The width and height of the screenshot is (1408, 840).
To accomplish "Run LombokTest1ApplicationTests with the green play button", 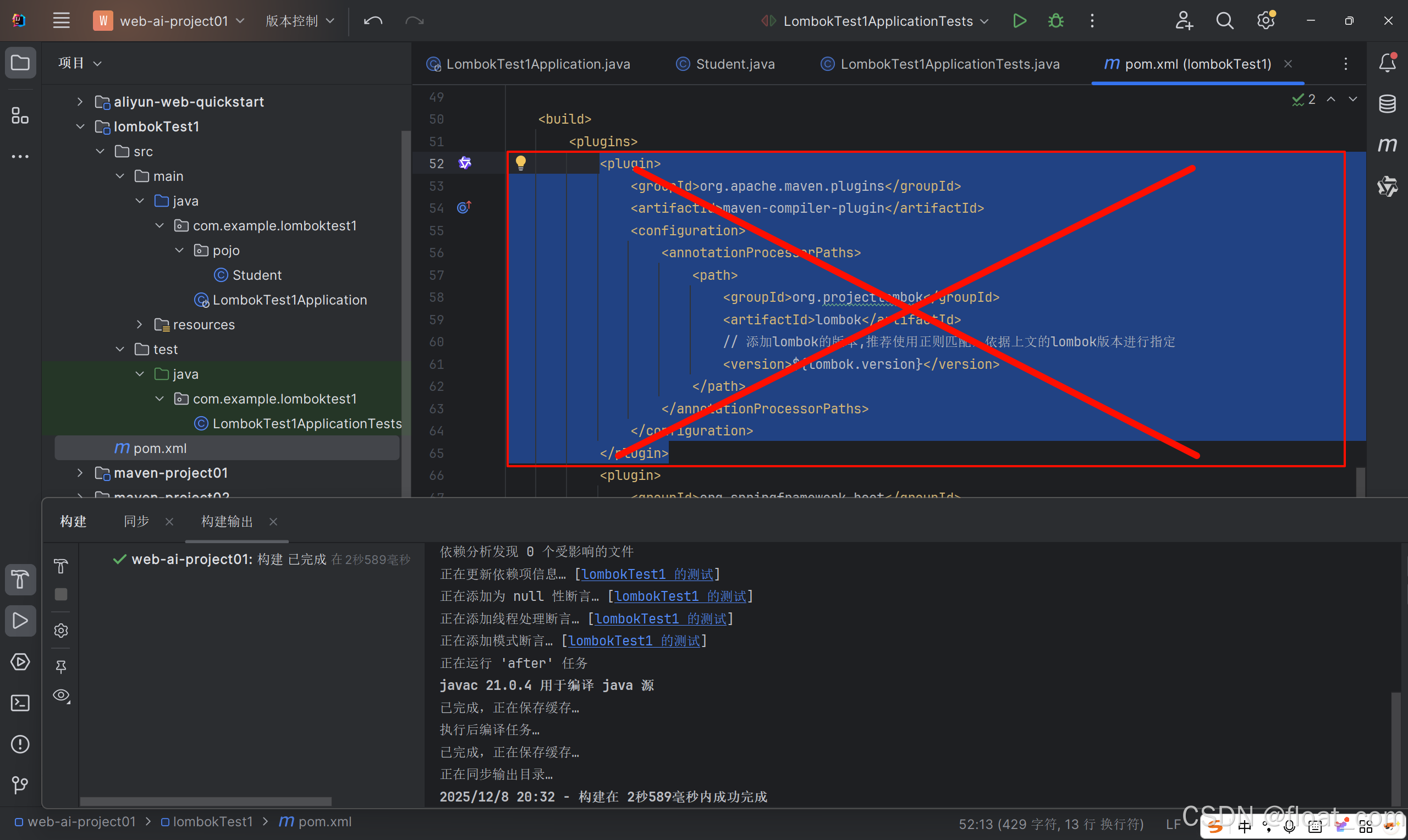I will tap(1019, 21).
